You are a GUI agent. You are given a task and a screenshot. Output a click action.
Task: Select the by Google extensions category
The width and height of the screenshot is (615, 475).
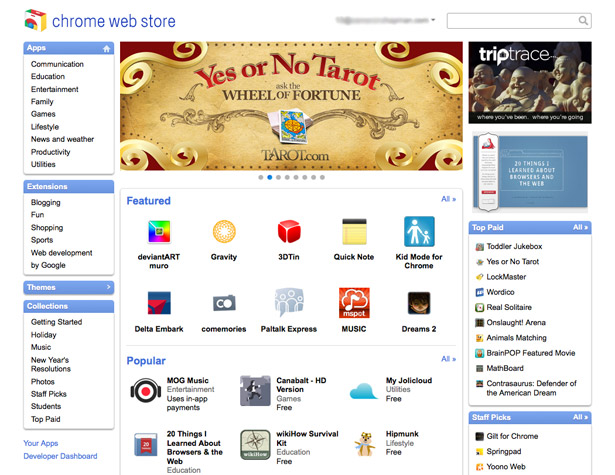48,265
